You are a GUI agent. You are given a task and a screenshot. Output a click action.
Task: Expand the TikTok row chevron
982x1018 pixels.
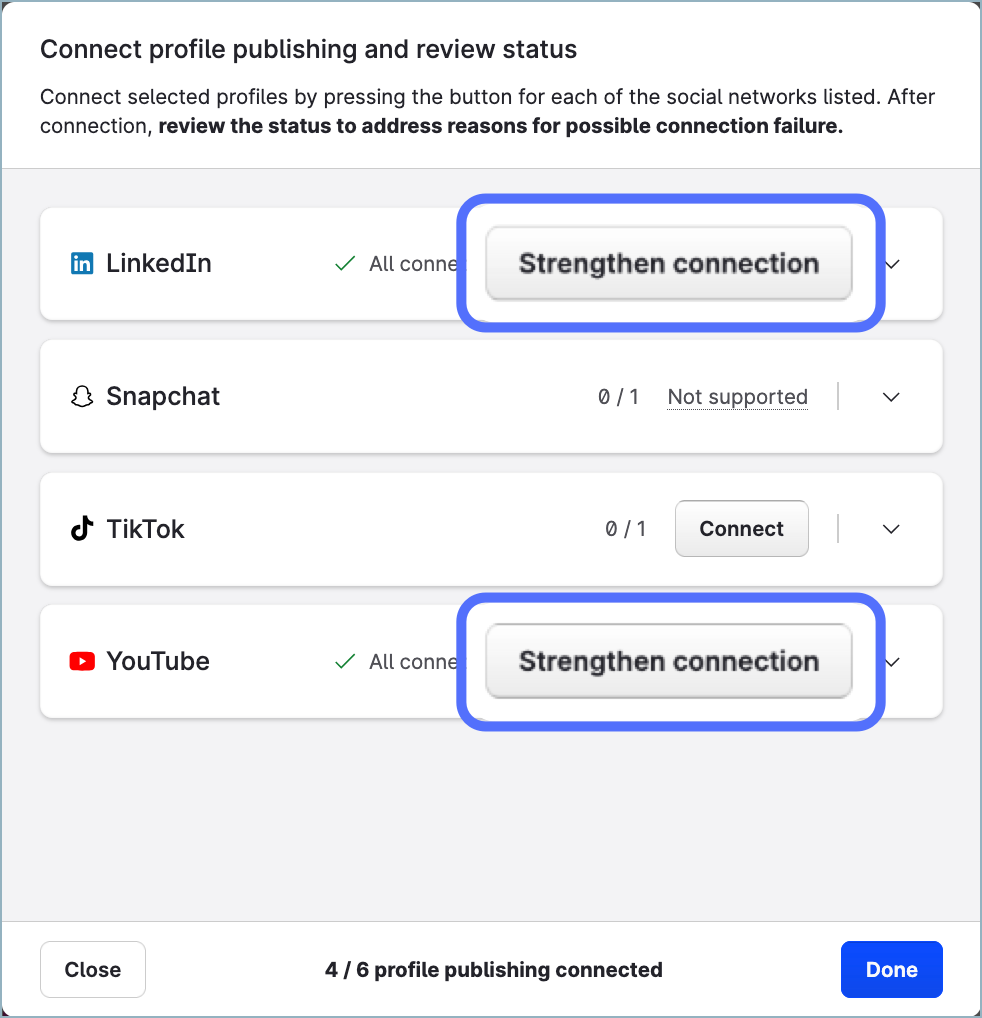891,529
